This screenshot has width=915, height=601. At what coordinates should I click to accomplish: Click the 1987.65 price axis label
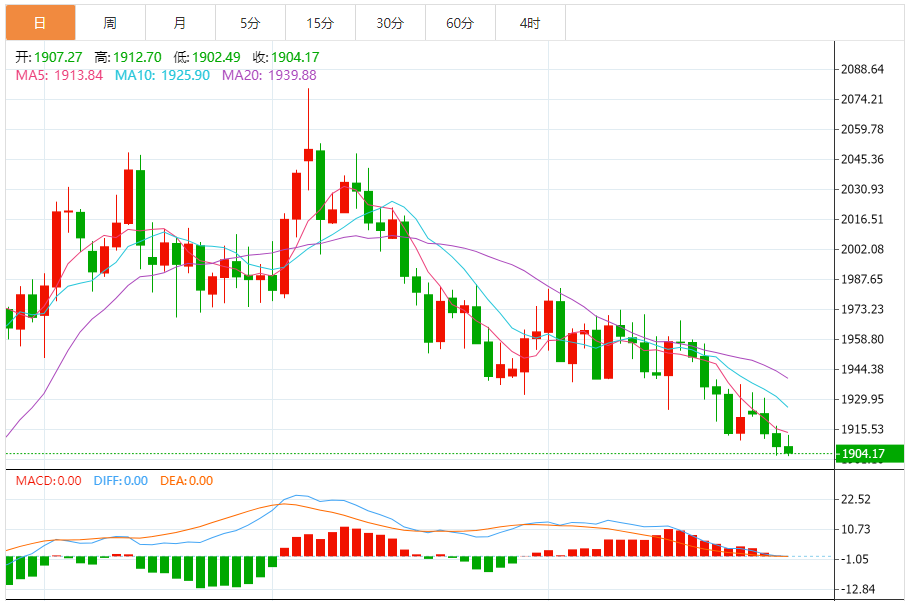click(x=862, y=279)
